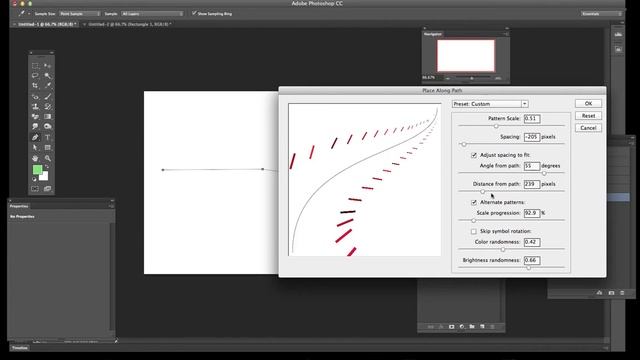Select the Gradient tool
Screen dimensions: 640x360
47,117
